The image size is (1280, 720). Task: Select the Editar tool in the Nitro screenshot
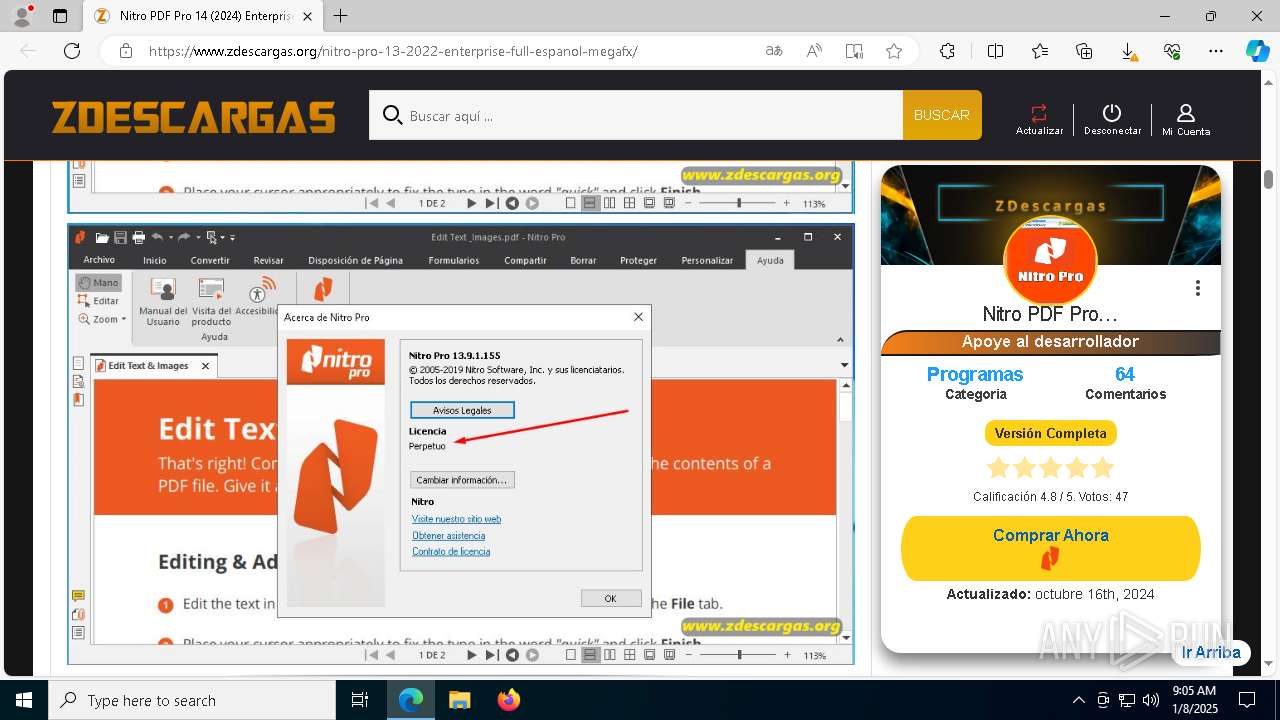[99, 301]
